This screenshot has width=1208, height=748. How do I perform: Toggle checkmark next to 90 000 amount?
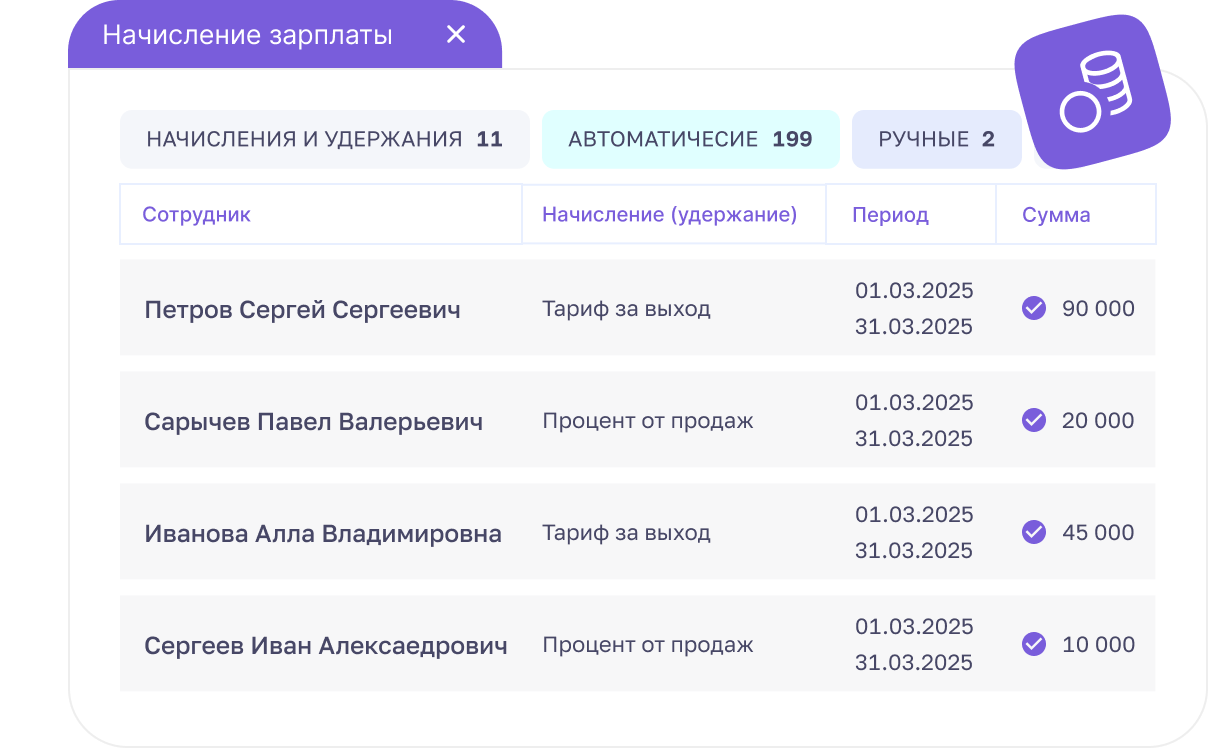[x=1034, y=308]
